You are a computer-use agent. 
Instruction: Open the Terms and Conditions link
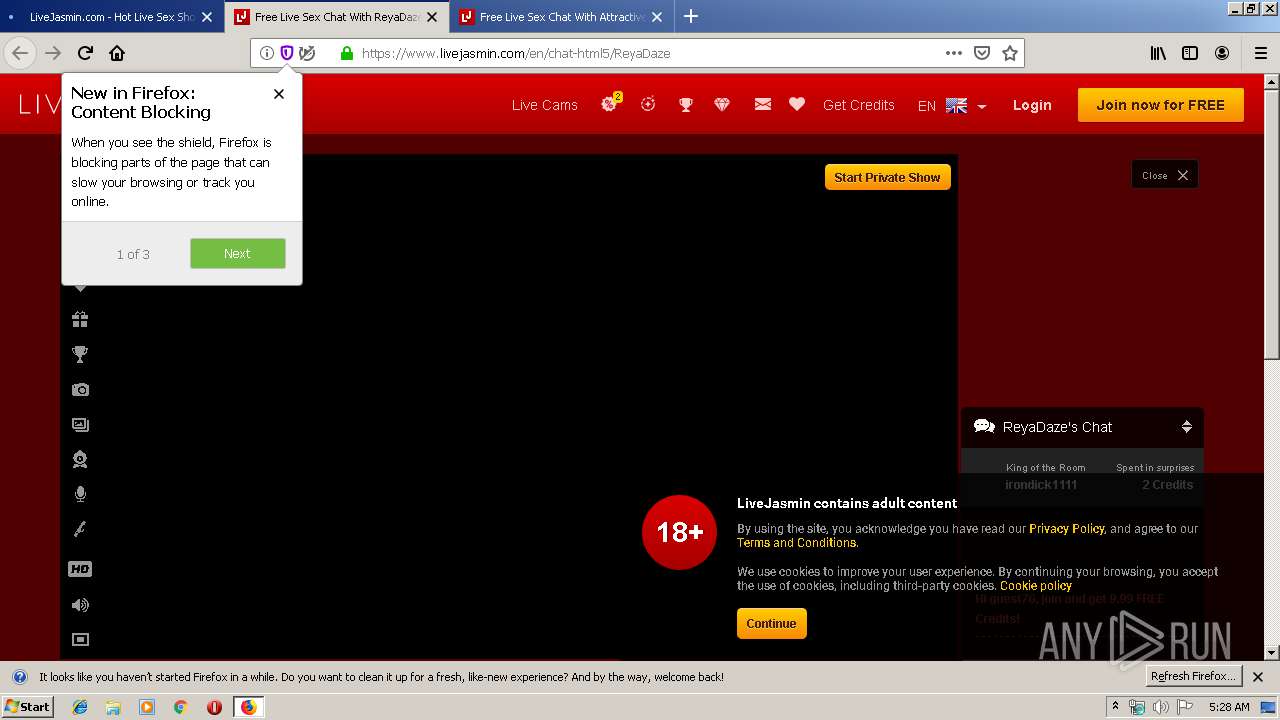[796, 543]
